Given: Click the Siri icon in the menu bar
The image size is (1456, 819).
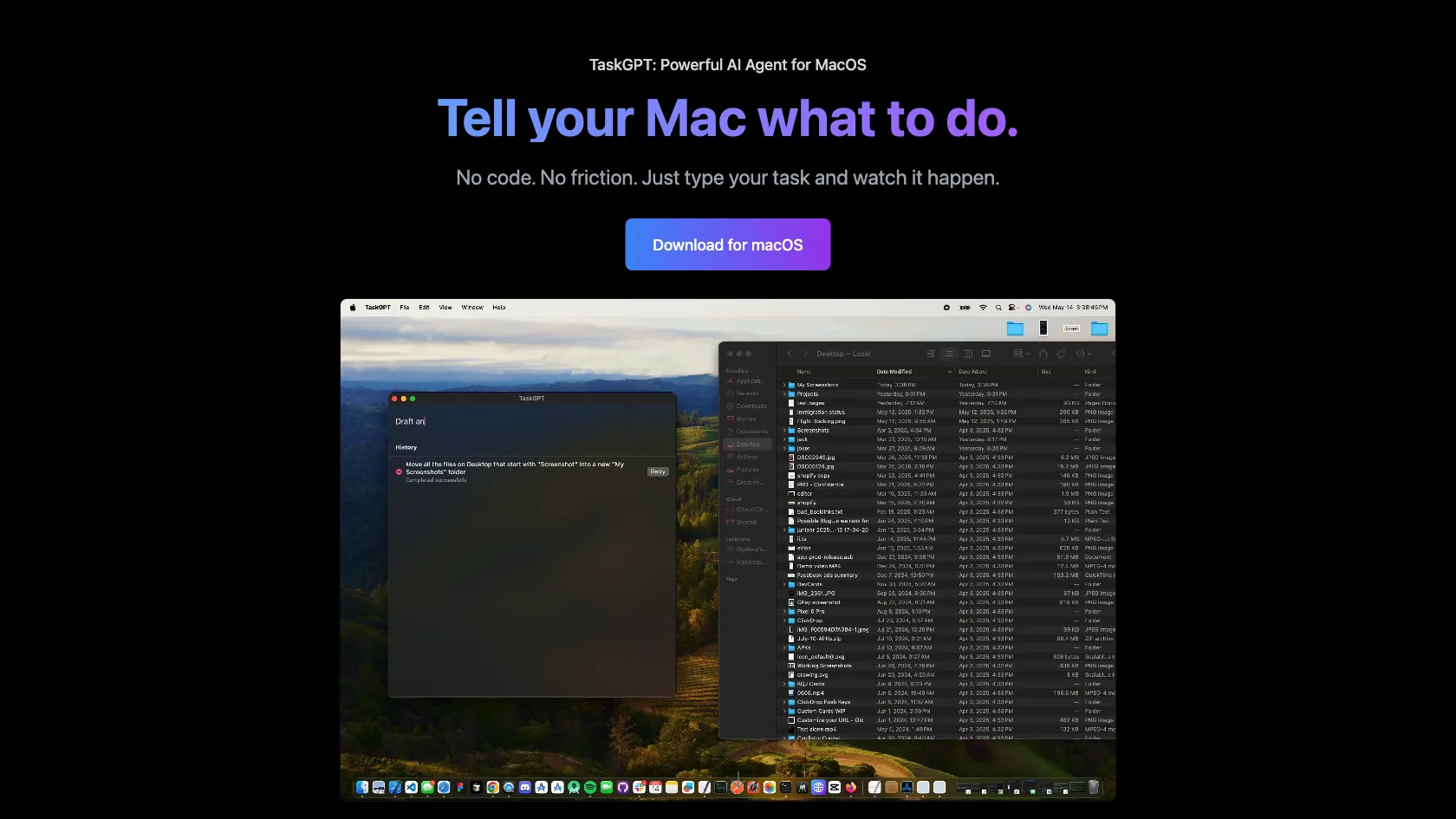Looking at the screenshot, I should click(x=1028, y=307).
